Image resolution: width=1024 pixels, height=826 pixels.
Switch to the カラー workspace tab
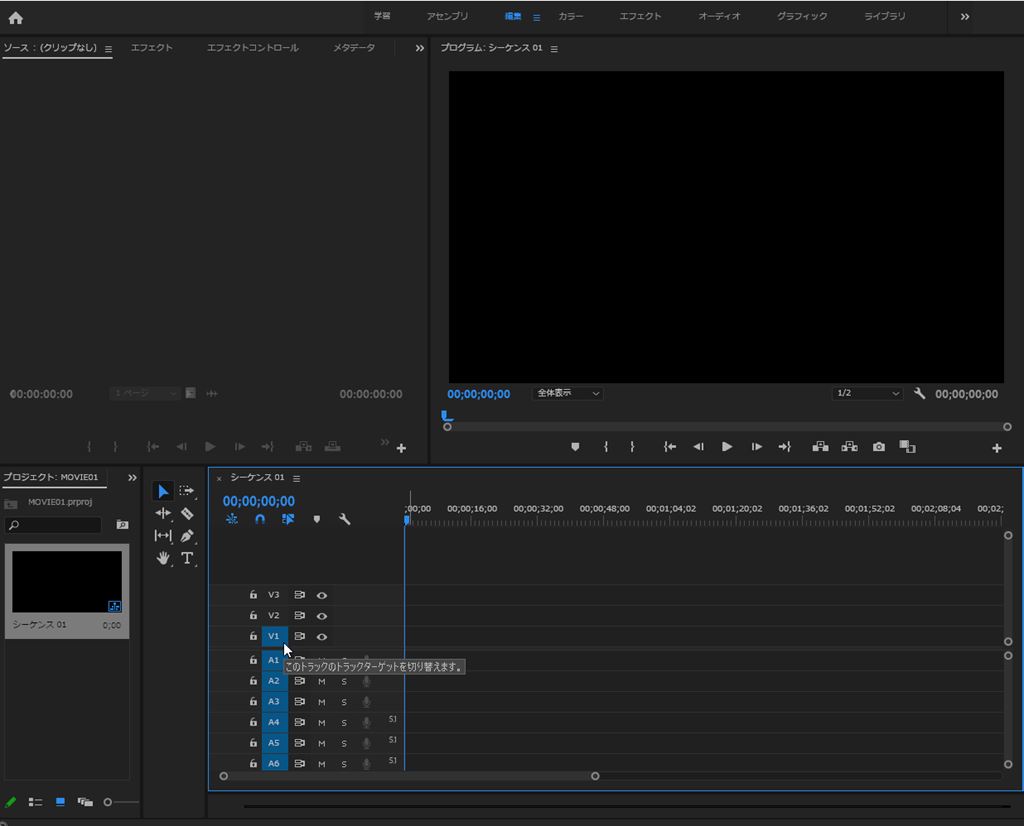tap(571, 17)
